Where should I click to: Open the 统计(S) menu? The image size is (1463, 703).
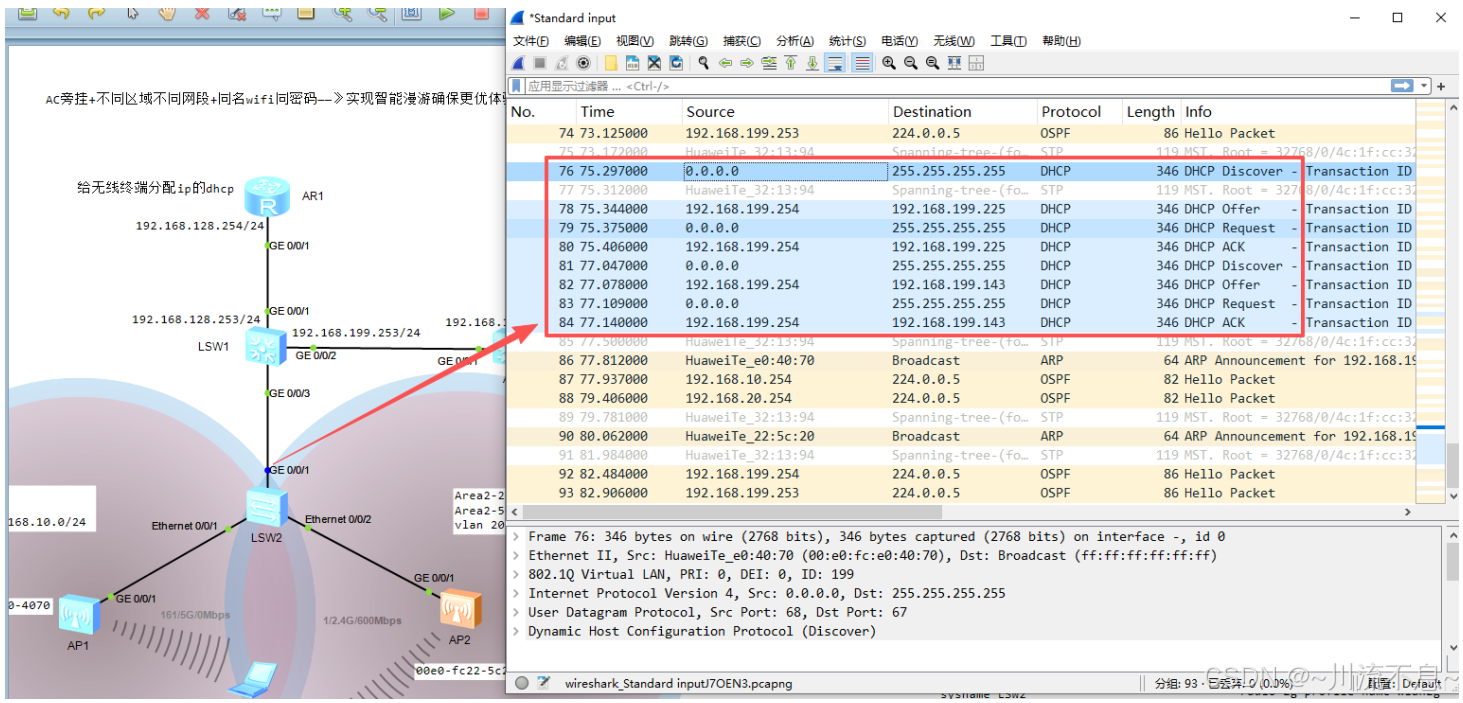point(847,41)
